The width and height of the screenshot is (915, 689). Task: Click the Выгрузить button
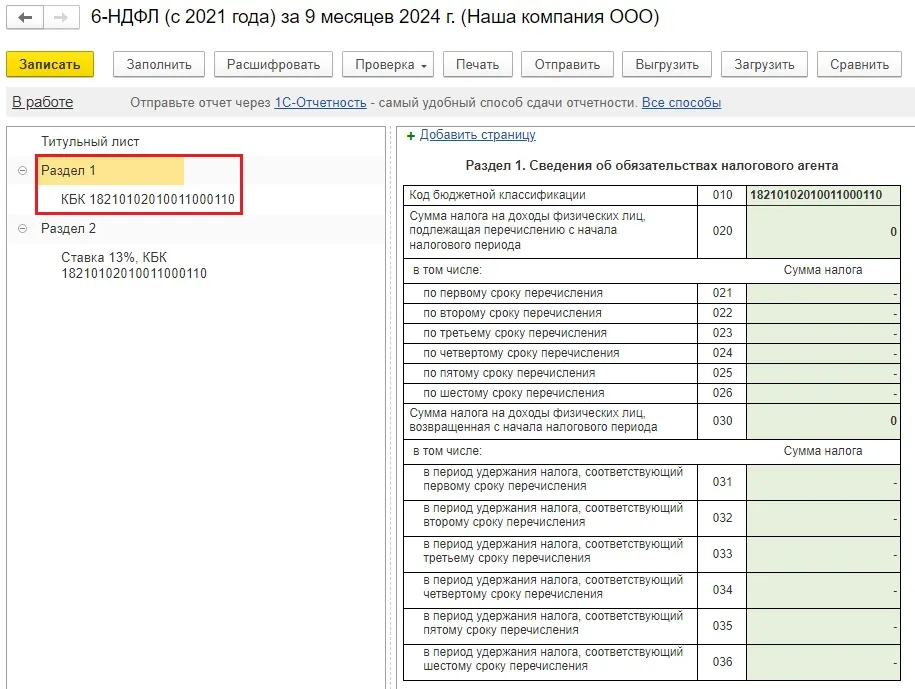(x=666, y=64)
